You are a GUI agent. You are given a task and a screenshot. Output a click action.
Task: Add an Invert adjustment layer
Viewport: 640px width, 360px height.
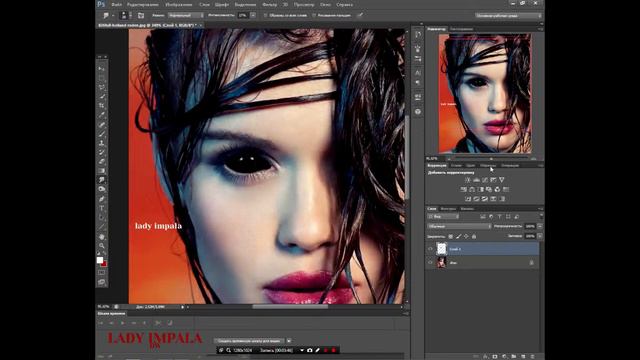tap(468, 199)
